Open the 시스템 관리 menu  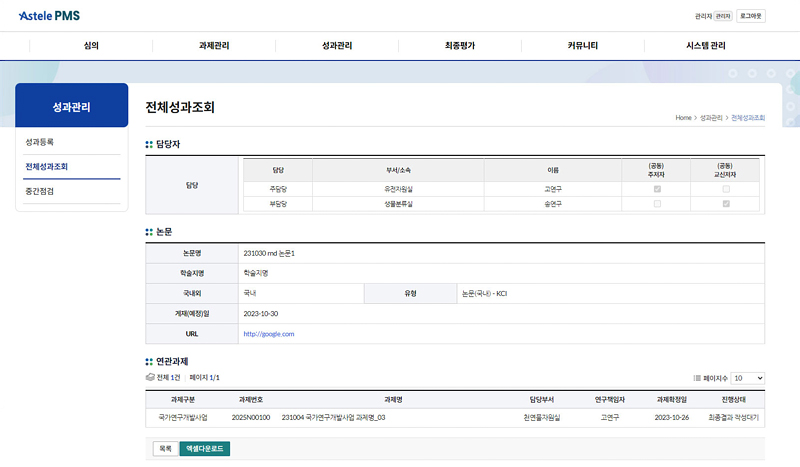coord(706,46)
